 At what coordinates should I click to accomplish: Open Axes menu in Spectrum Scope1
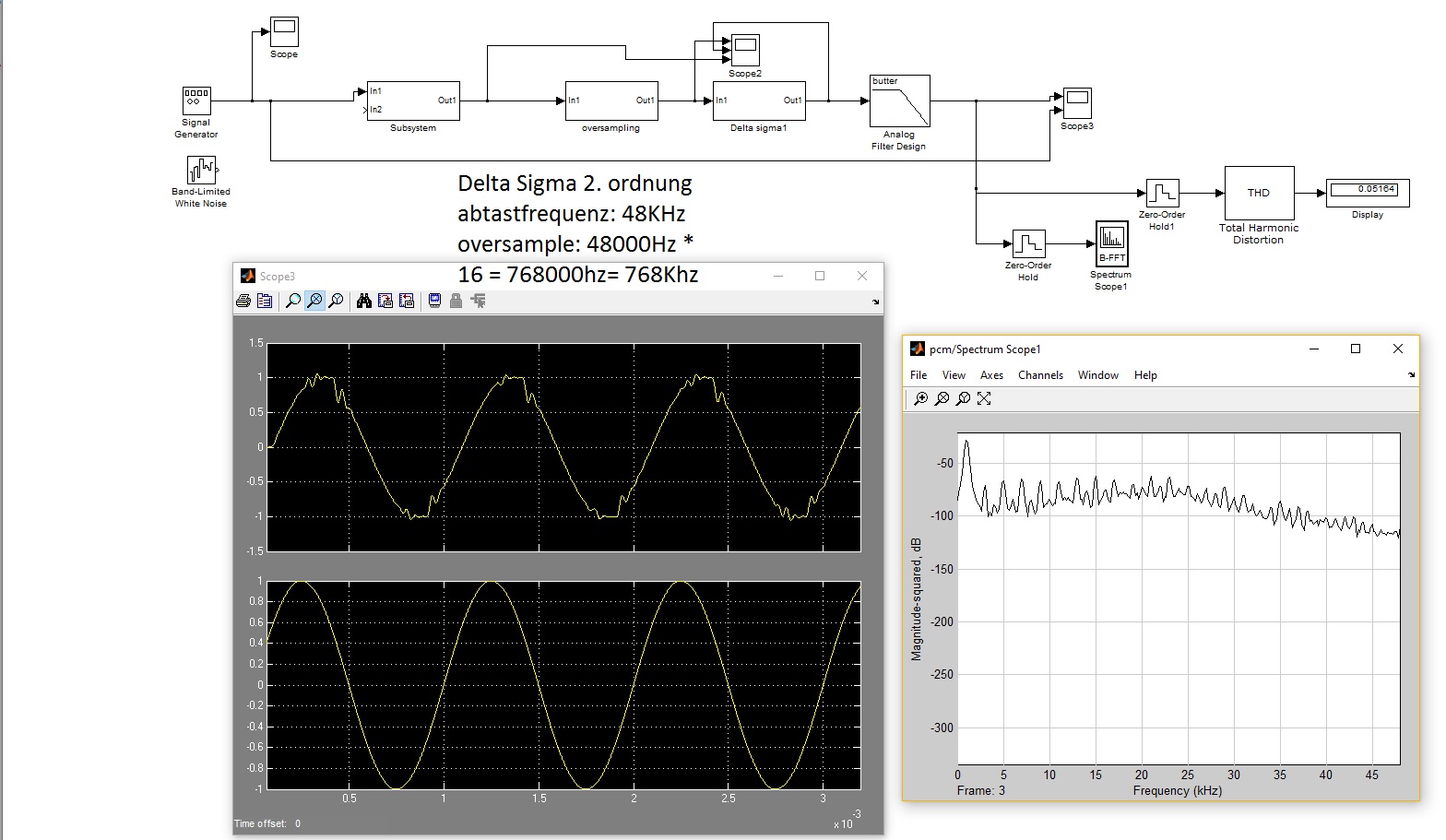pyautogui.click(x=991, y=375)
